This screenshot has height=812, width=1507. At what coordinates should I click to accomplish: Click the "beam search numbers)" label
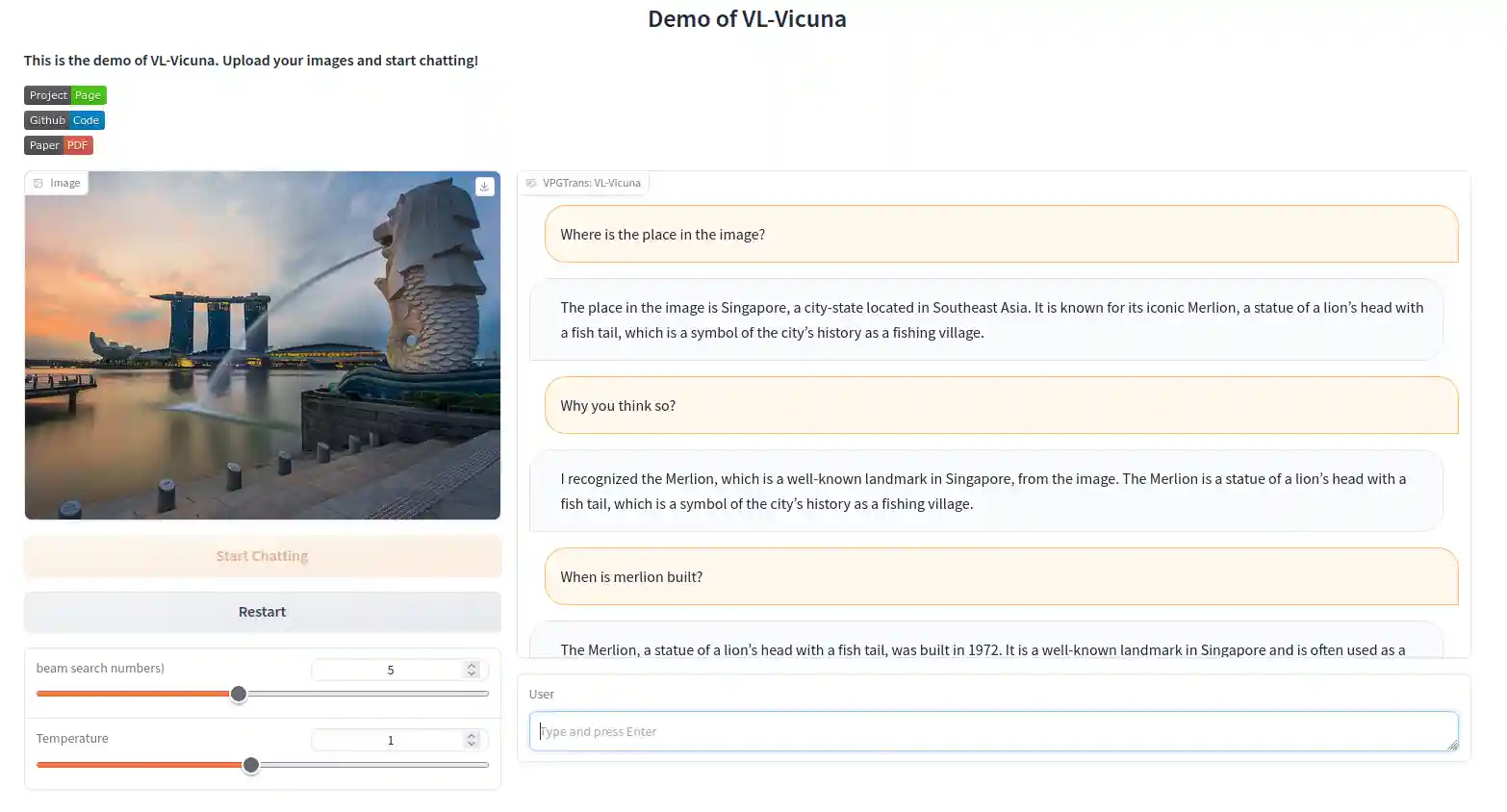100,668
